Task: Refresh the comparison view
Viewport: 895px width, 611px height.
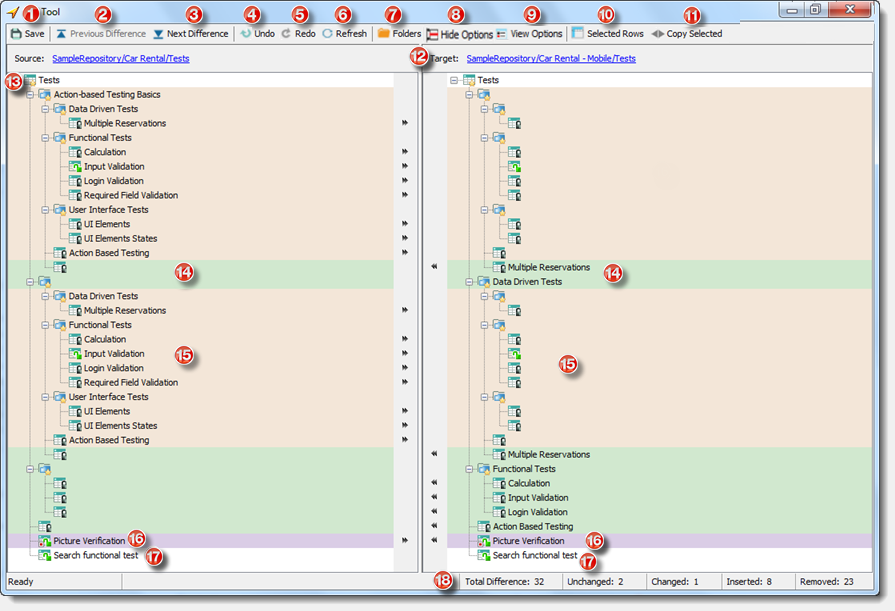Action: click(344, 34)
